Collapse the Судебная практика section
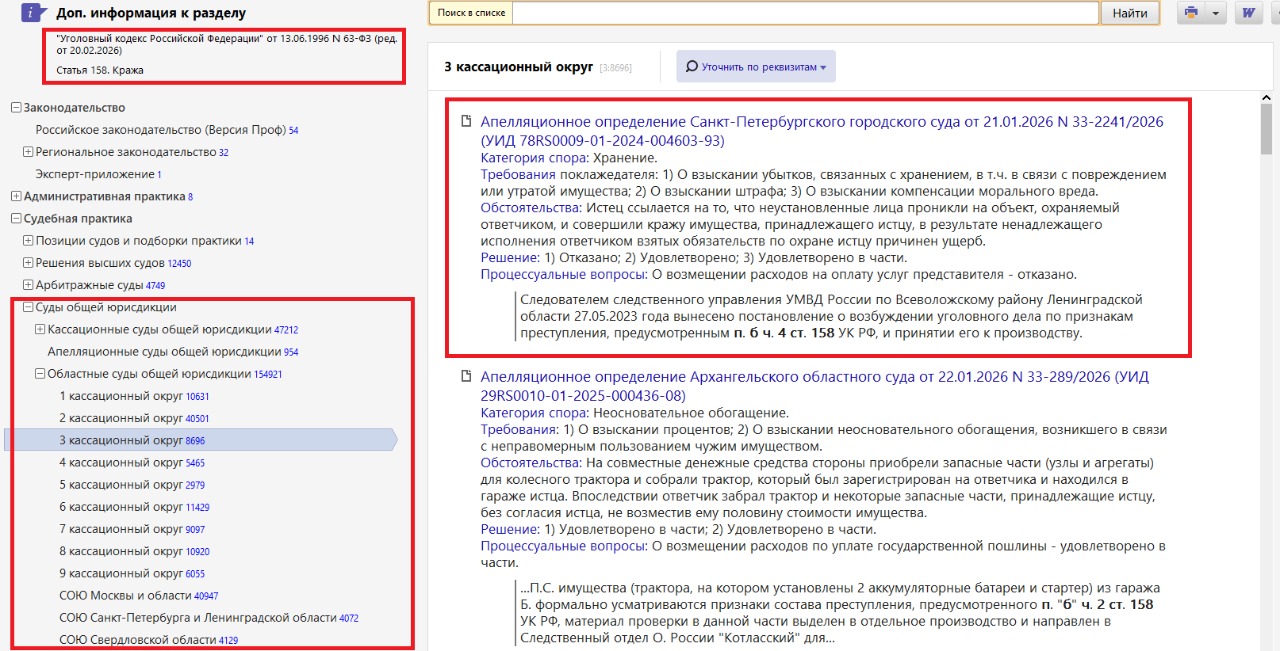Screen dimensions: 1280x651 click(16, 219)
